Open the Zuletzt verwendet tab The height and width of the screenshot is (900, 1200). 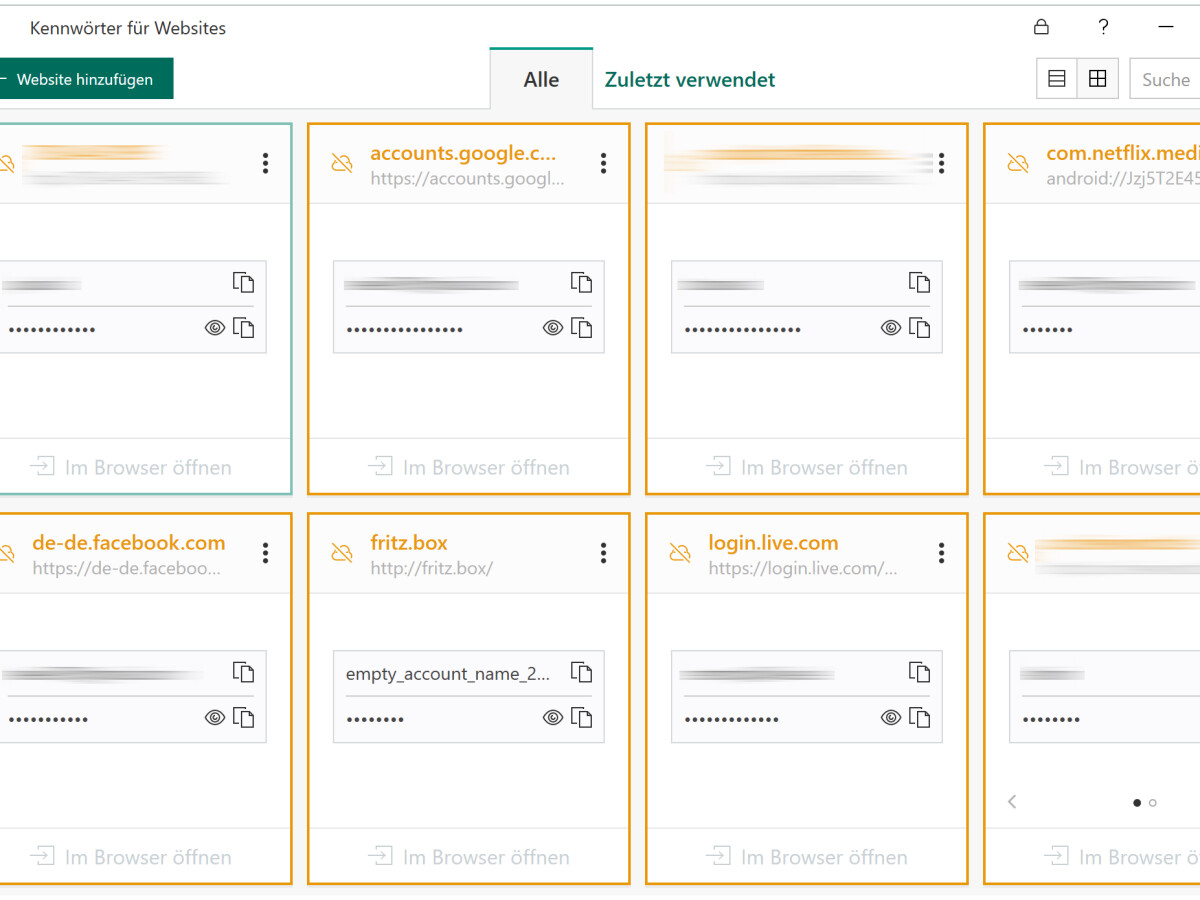coord(688,80)
